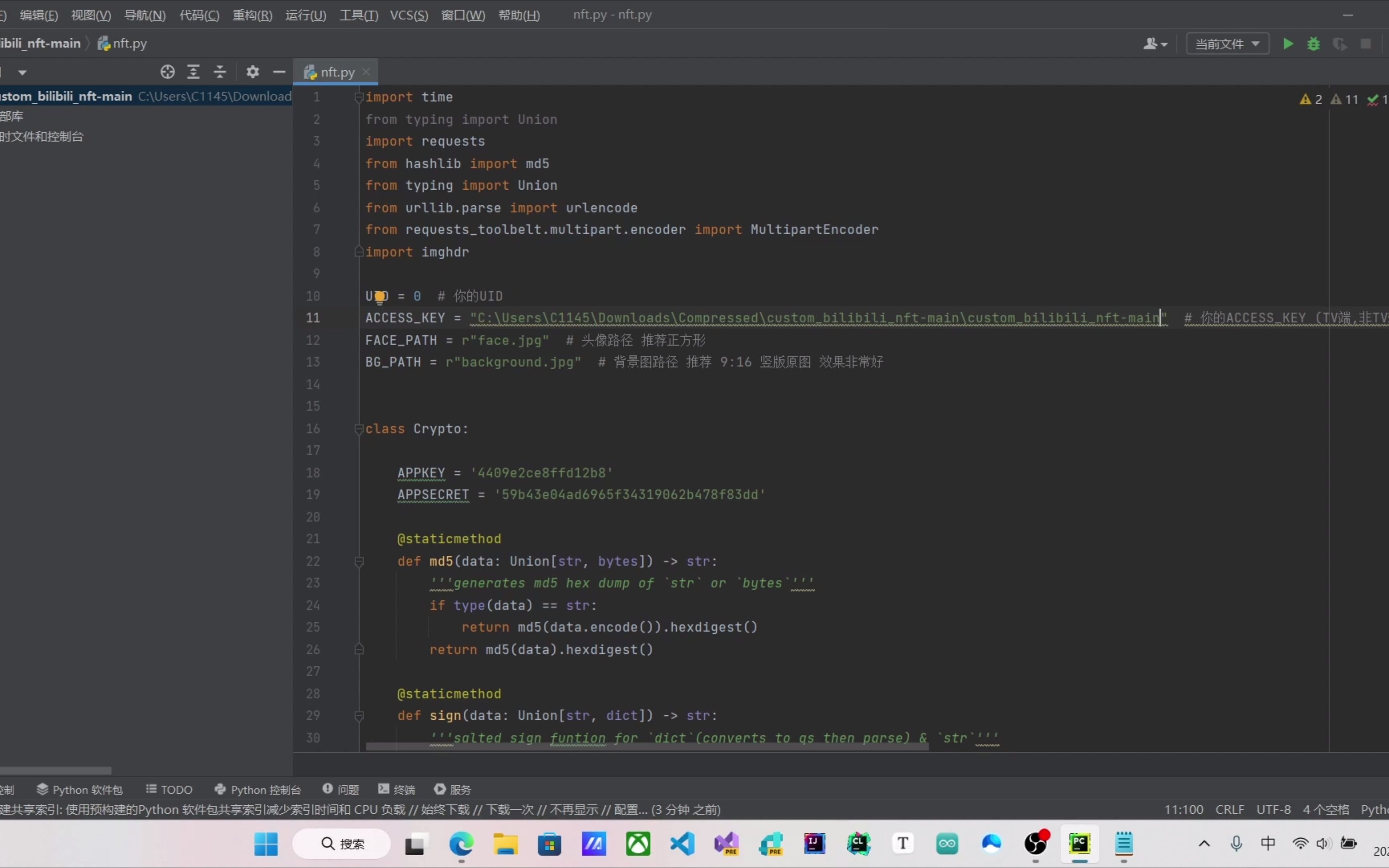
Task: Close the nft.py editor tab
Action: coord(366,72)
